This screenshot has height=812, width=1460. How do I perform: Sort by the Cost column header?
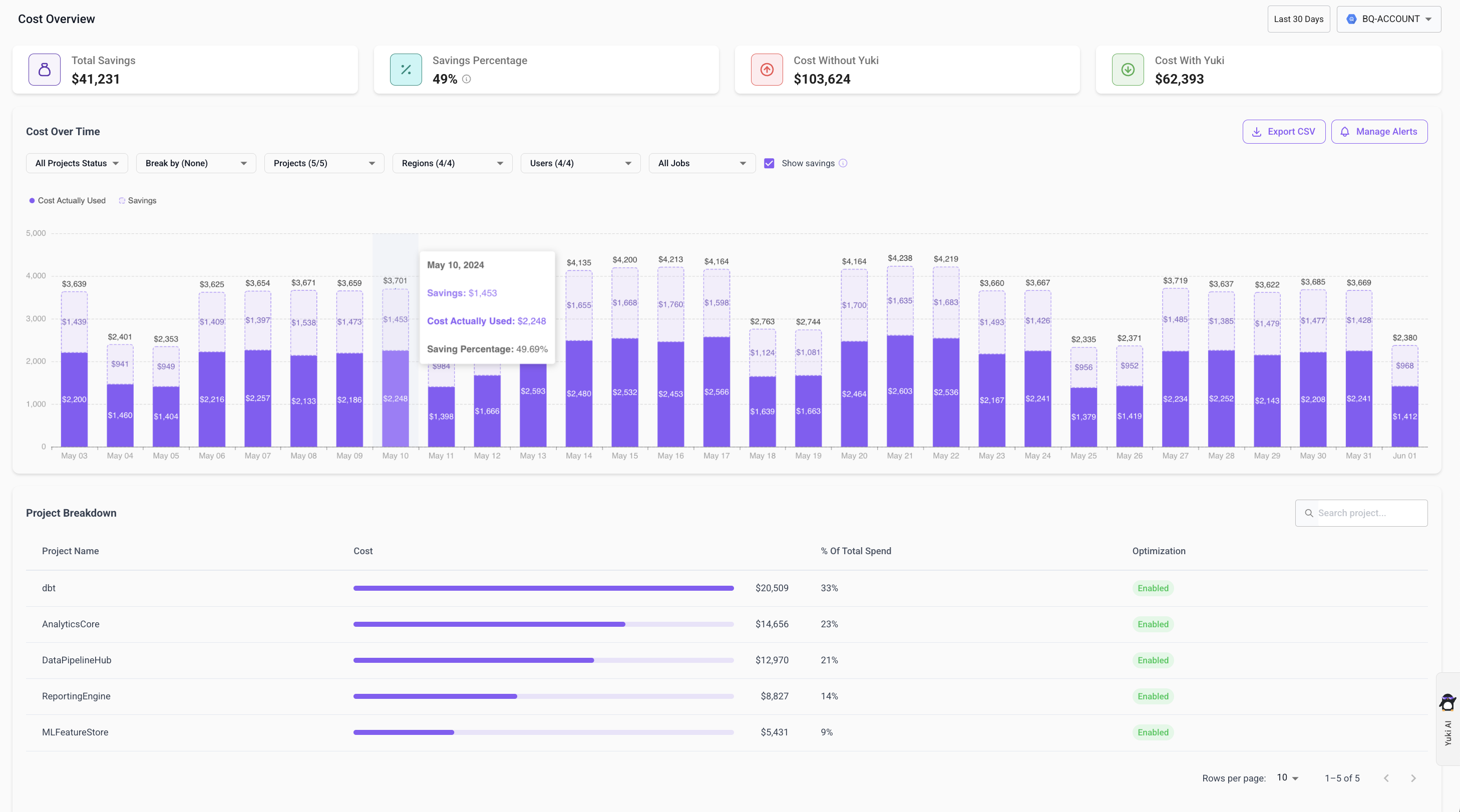362,551
